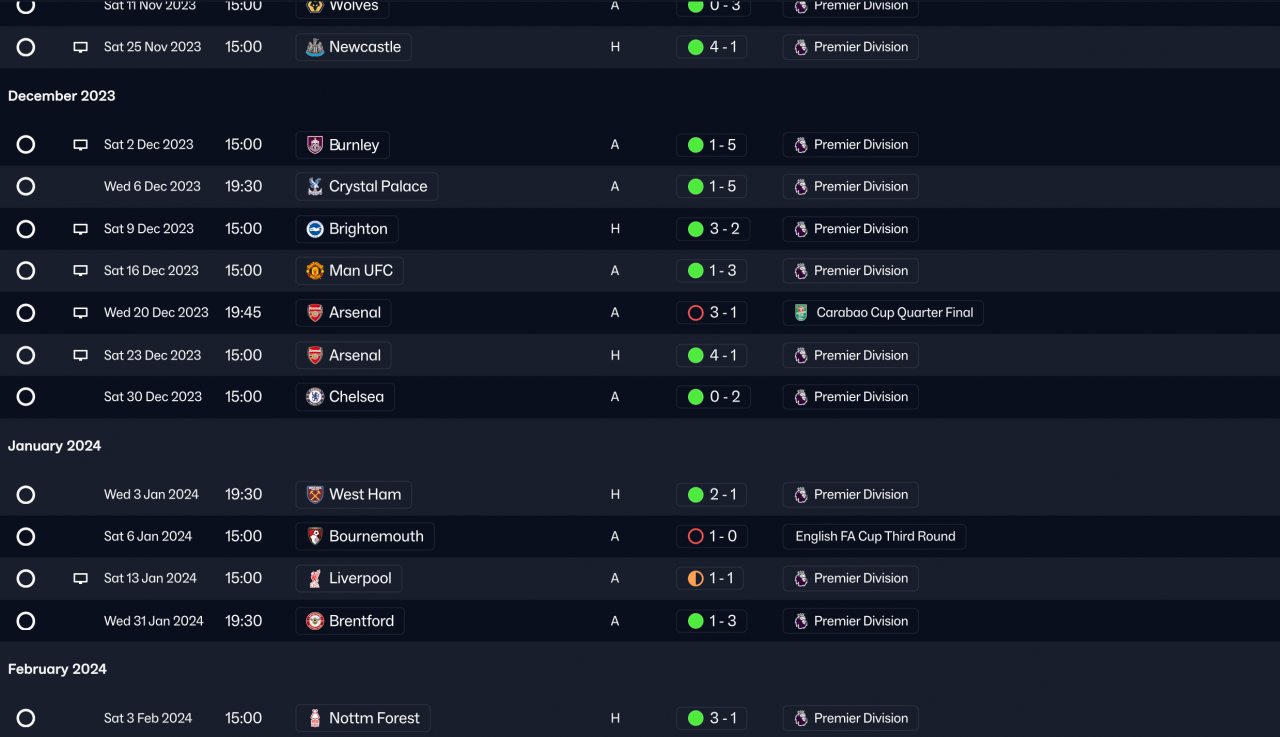Open the 1 - 1 Liverpool draw result
This screenshot has width=1280, height=737.
point(712,578)
